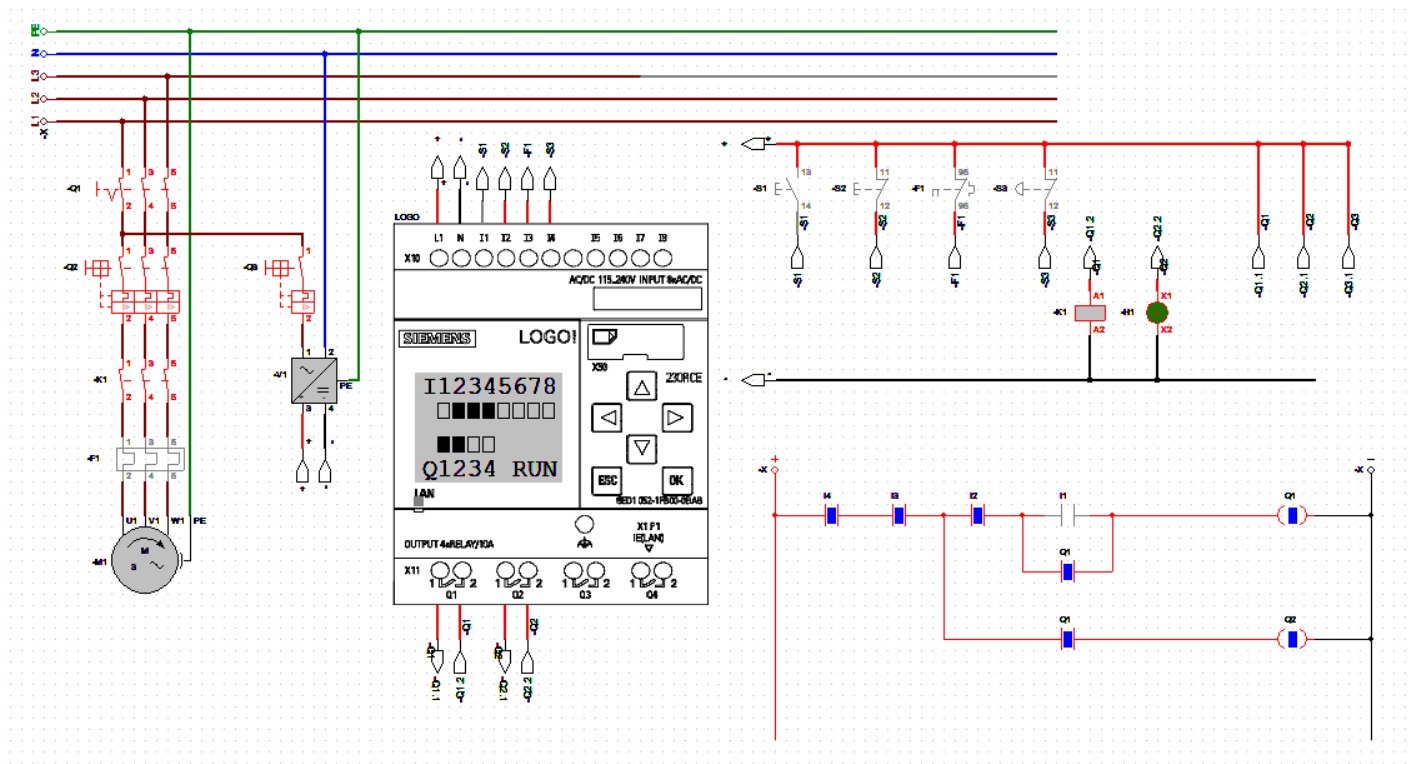Select the I4 ladder contact

click(x=831, y=516)
